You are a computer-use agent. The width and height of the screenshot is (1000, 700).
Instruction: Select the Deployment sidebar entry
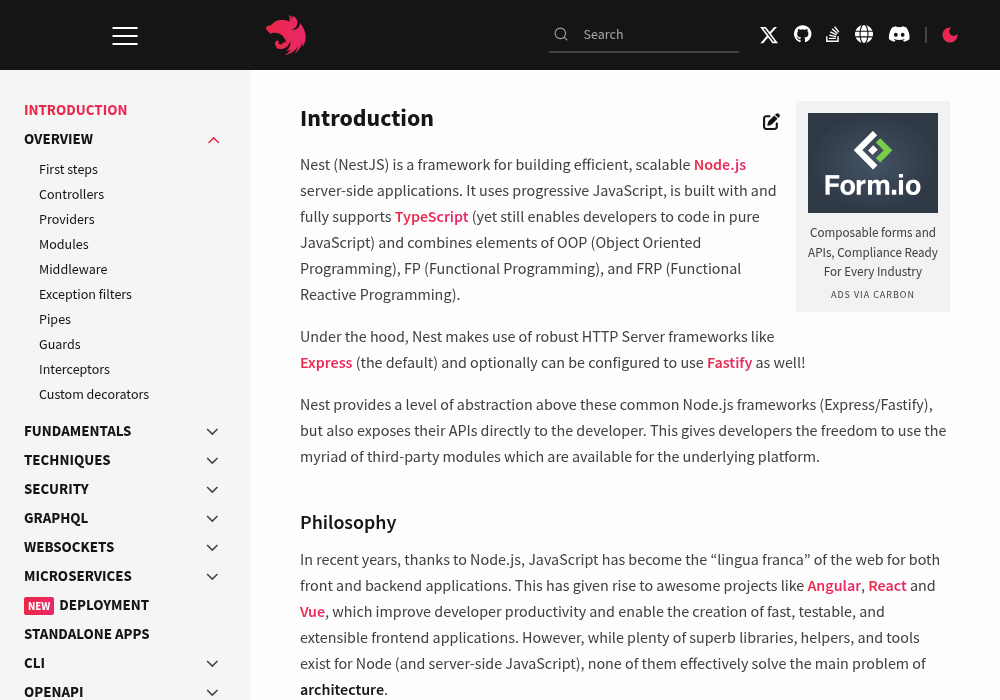(x=87, y=605)
